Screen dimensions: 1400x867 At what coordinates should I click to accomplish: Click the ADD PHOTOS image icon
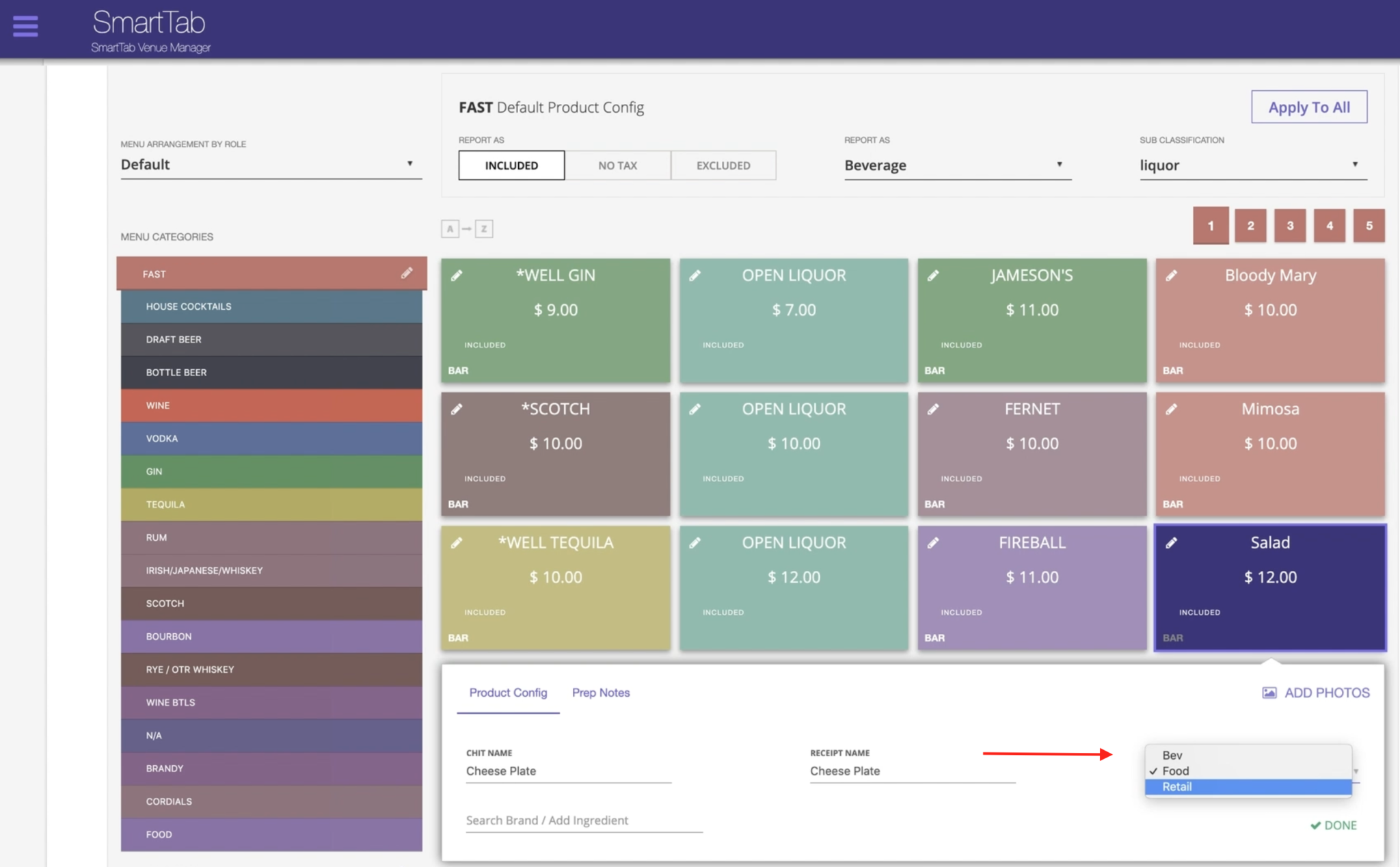coord(1269,693)
